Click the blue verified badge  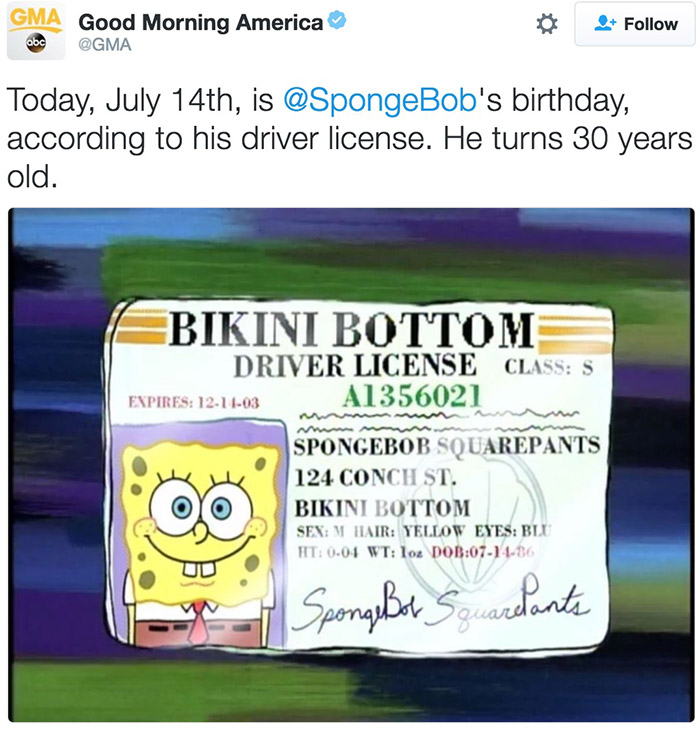point(338,20)
